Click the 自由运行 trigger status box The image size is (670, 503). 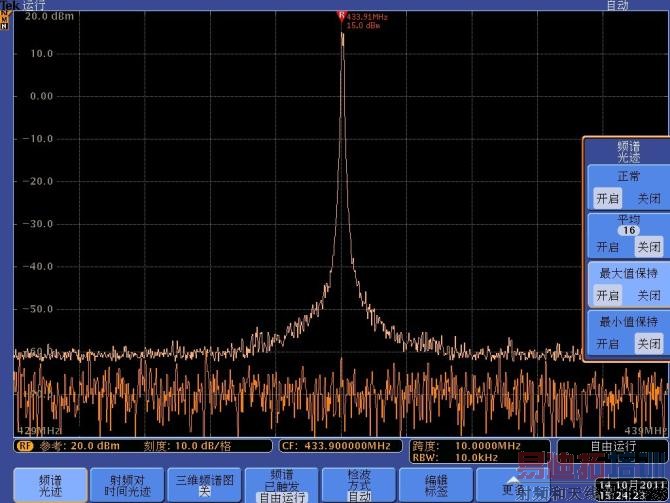tap(613, 446)
